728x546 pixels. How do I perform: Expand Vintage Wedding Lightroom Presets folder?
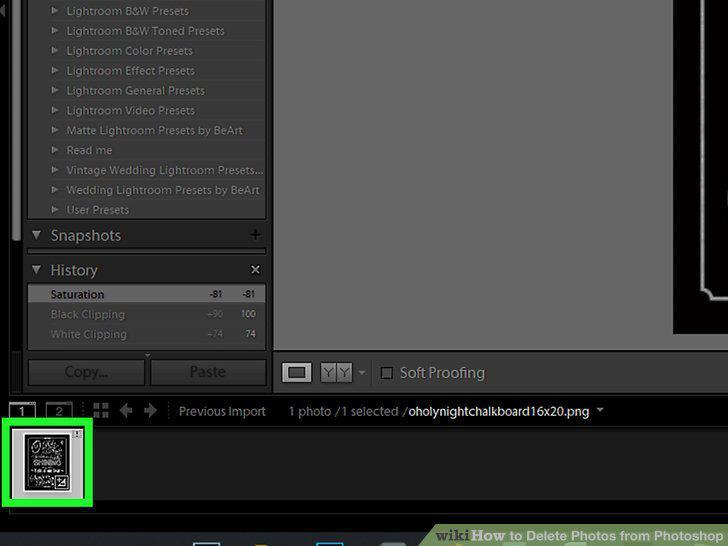[x=55, y=170]
